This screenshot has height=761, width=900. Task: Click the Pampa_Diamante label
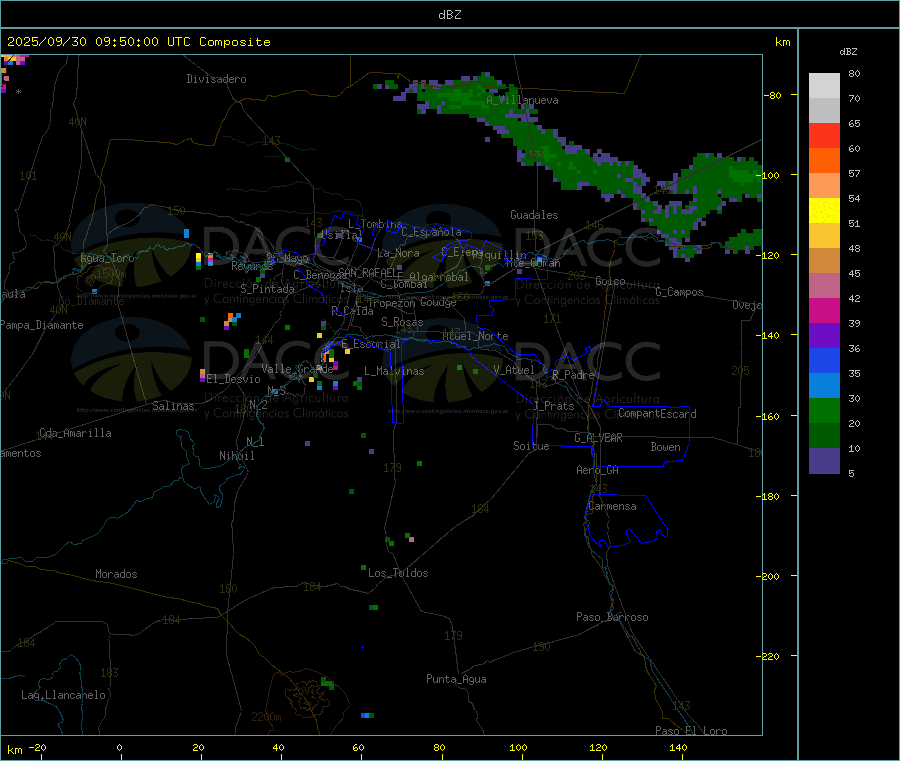42,325
